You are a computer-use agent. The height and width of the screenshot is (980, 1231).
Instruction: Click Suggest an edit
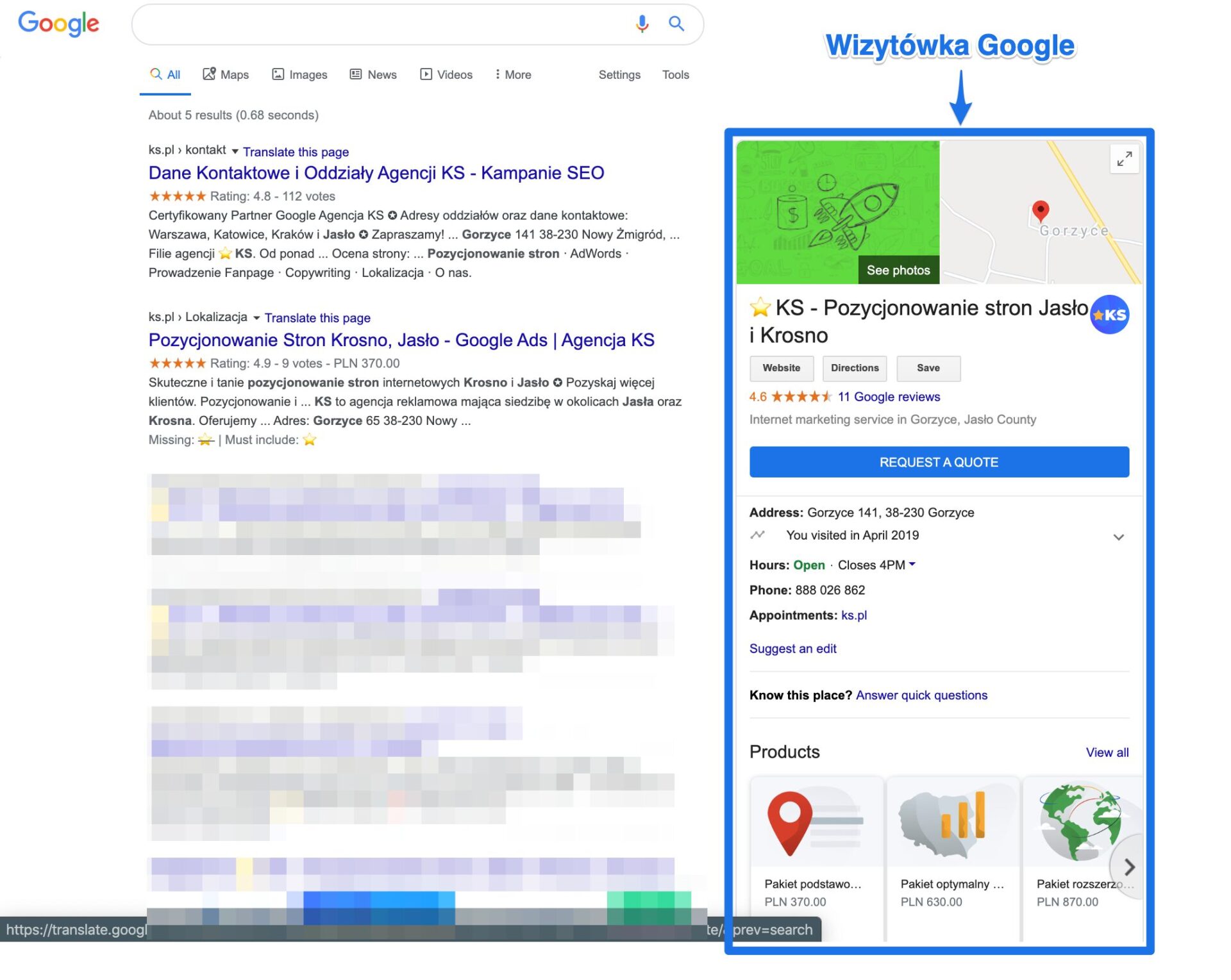click(x=792, y=649)
